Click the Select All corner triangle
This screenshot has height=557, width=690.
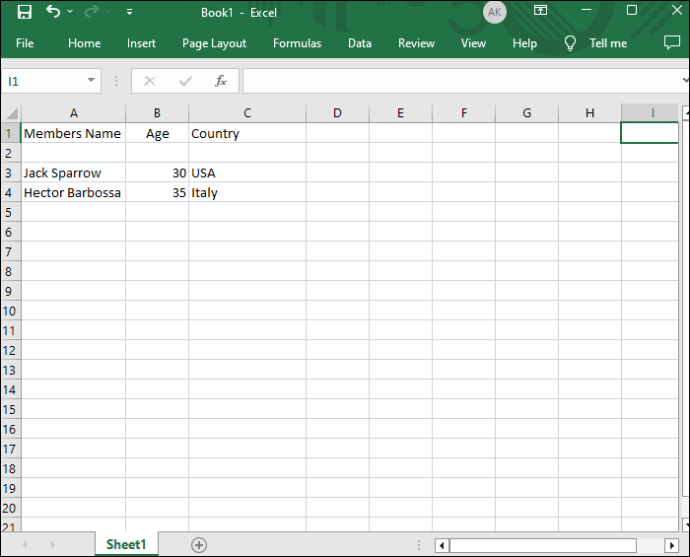(x=11, y=113)
